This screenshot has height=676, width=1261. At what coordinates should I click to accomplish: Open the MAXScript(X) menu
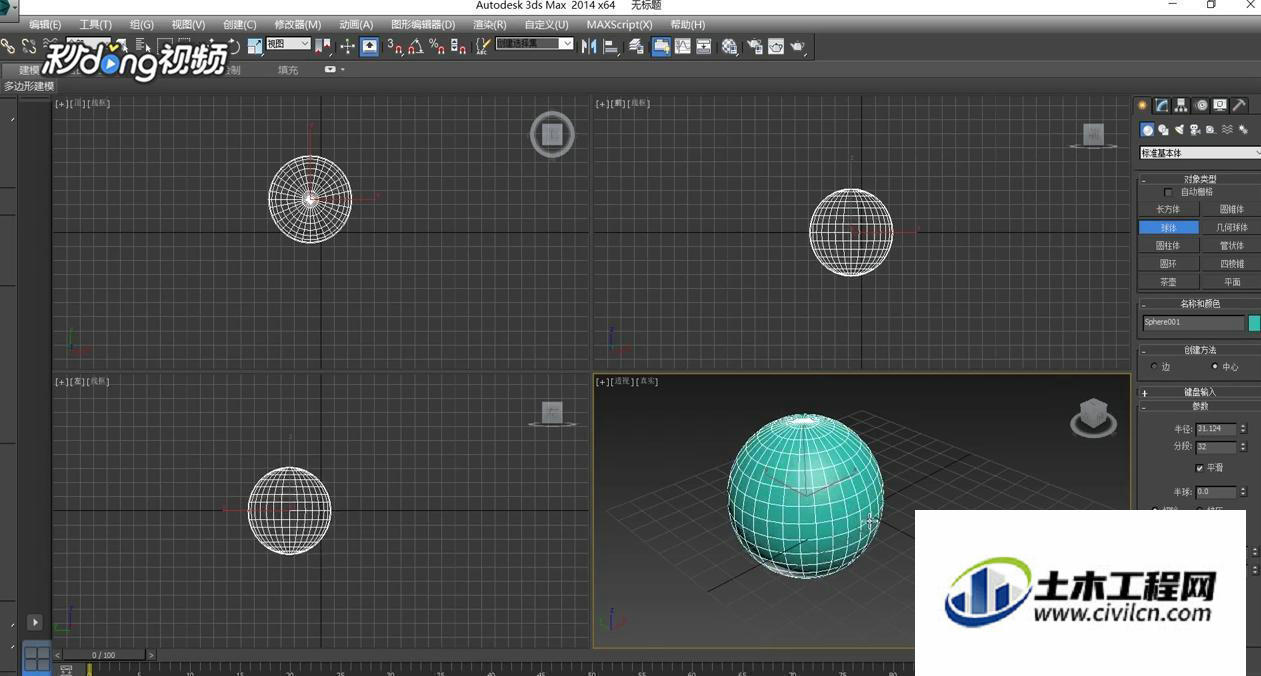click(x=619, y=24)
